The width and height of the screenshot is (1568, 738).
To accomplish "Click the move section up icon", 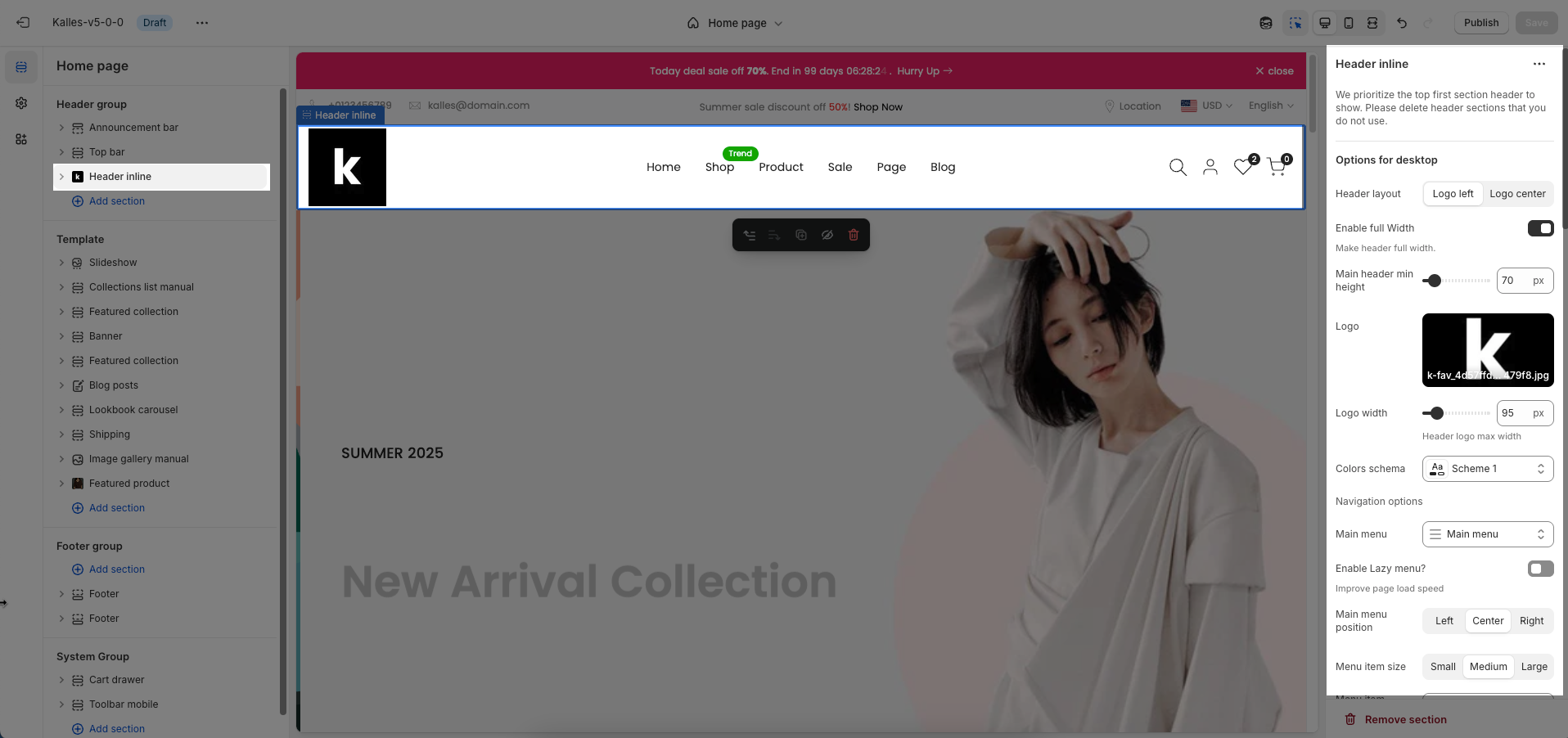I will tap(749, 235).
